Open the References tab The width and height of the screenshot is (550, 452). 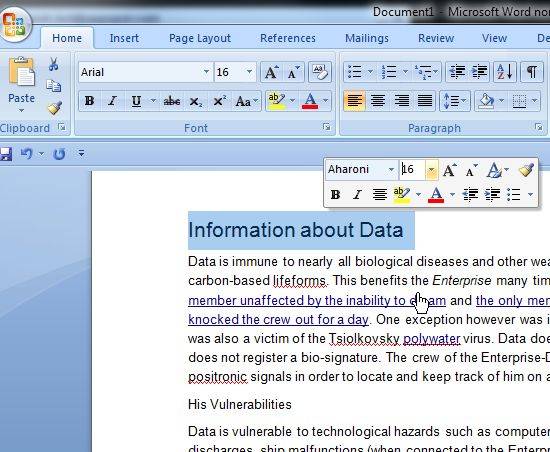click(x=288, y=38)
